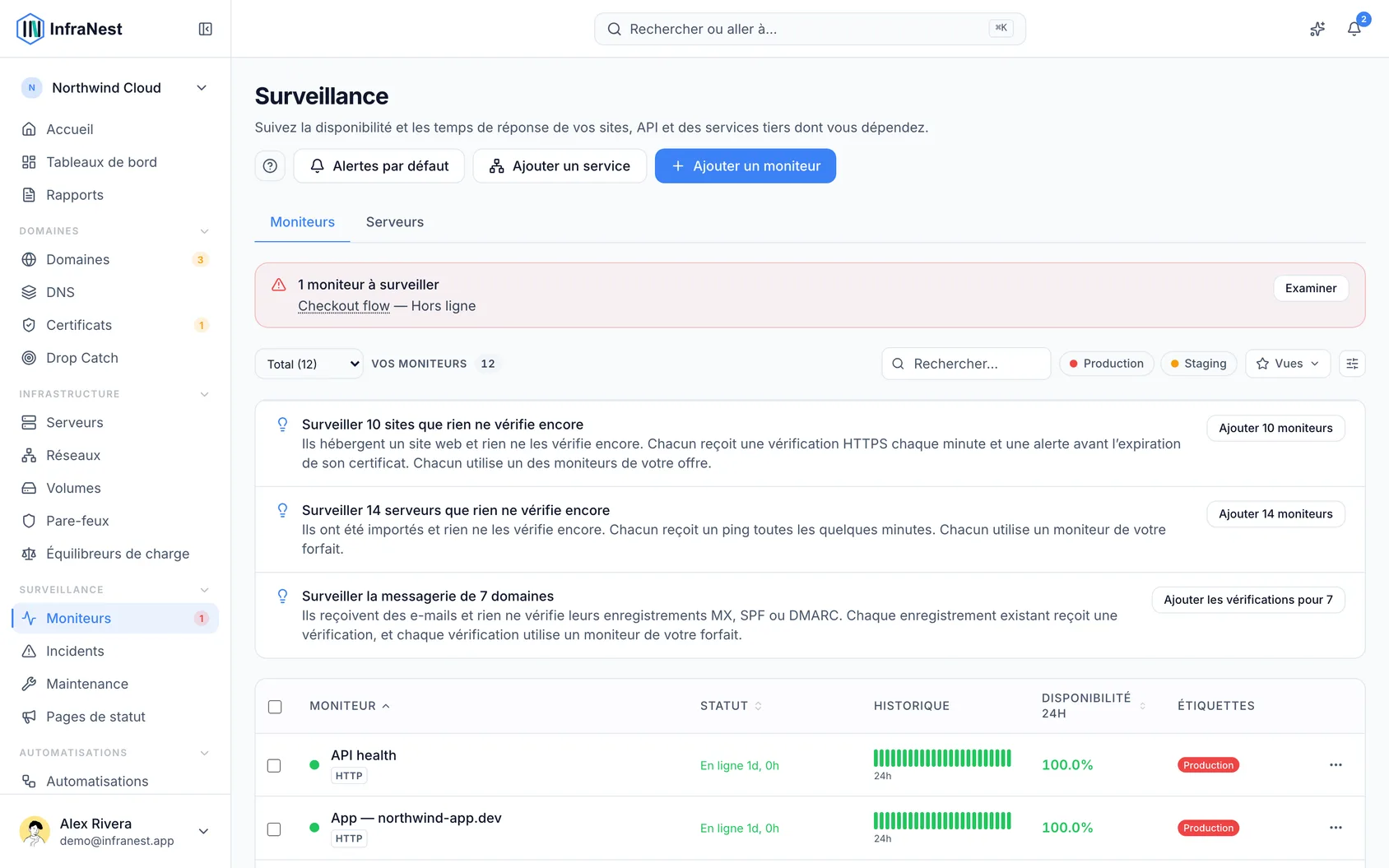Open Incidents in sidebar
Viewport: 1389px width, 868px height.
click(115, 651)
